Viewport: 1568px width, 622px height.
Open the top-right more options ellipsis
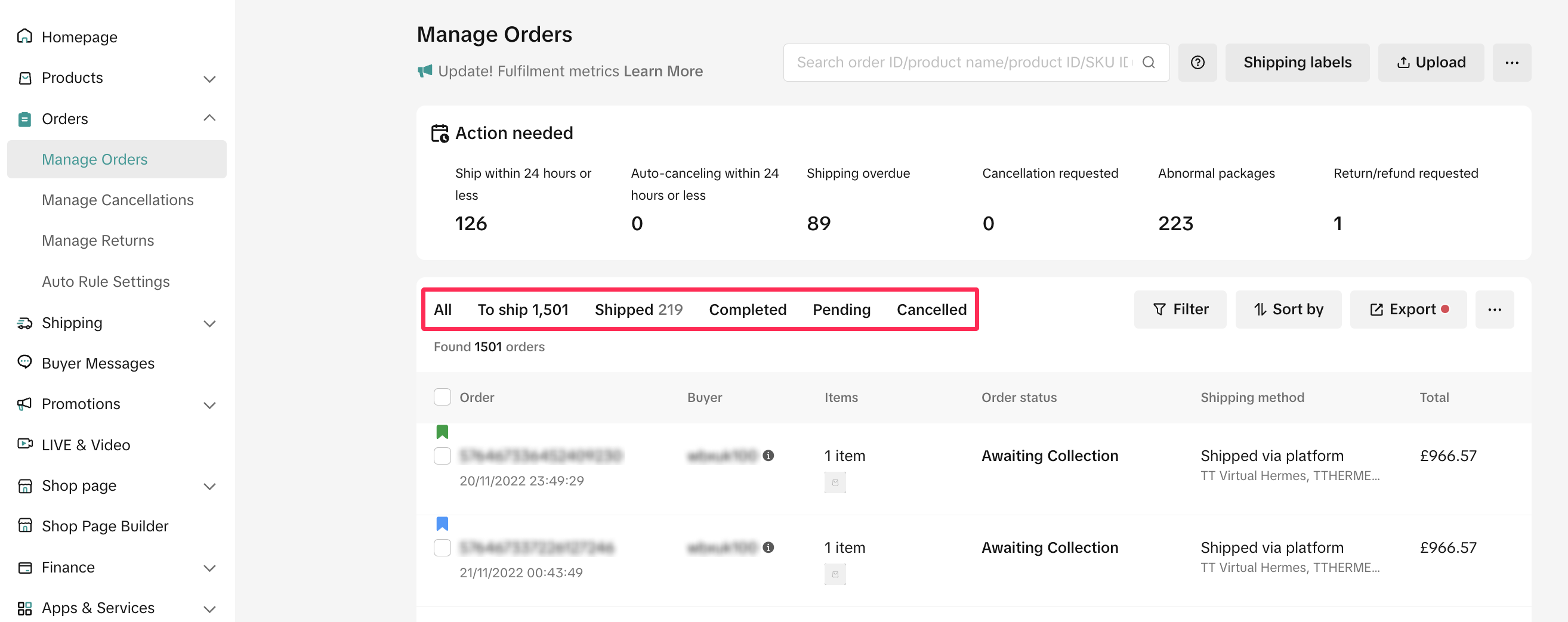click(x=1511, y=63)
